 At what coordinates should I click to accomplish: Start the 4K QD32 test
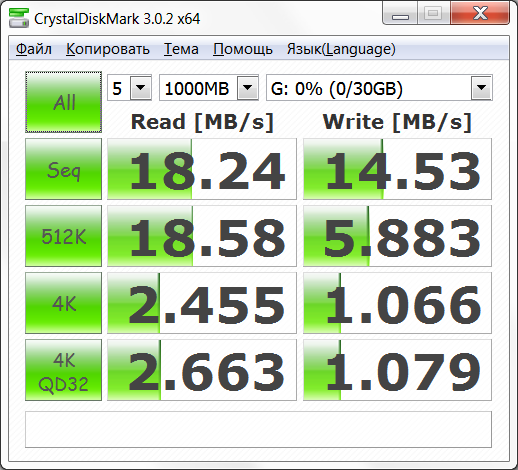pyautogui.click(x=63, y=370)
